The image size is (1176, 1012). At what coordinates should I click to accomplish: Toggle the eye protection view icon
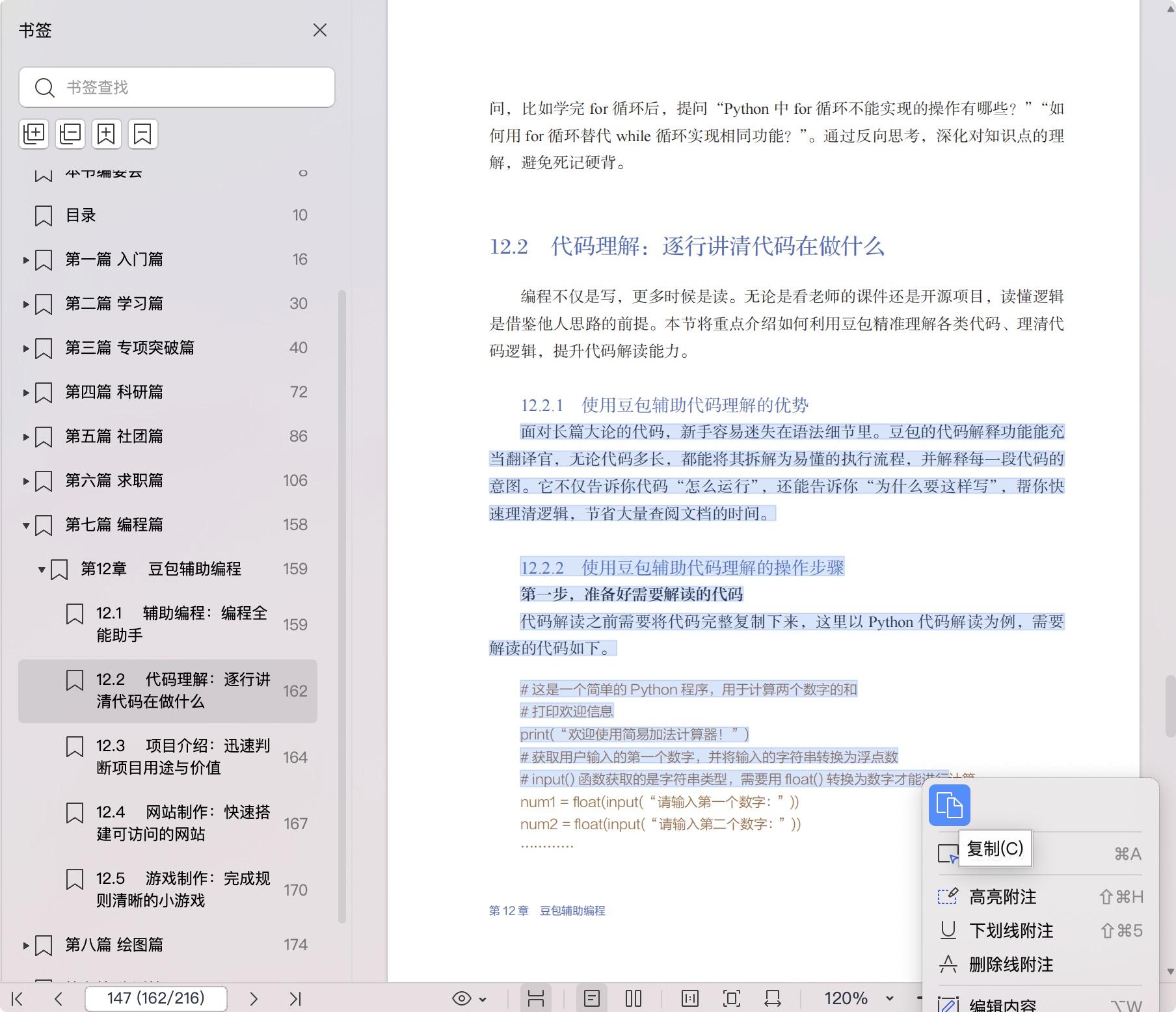pos(462,998)
